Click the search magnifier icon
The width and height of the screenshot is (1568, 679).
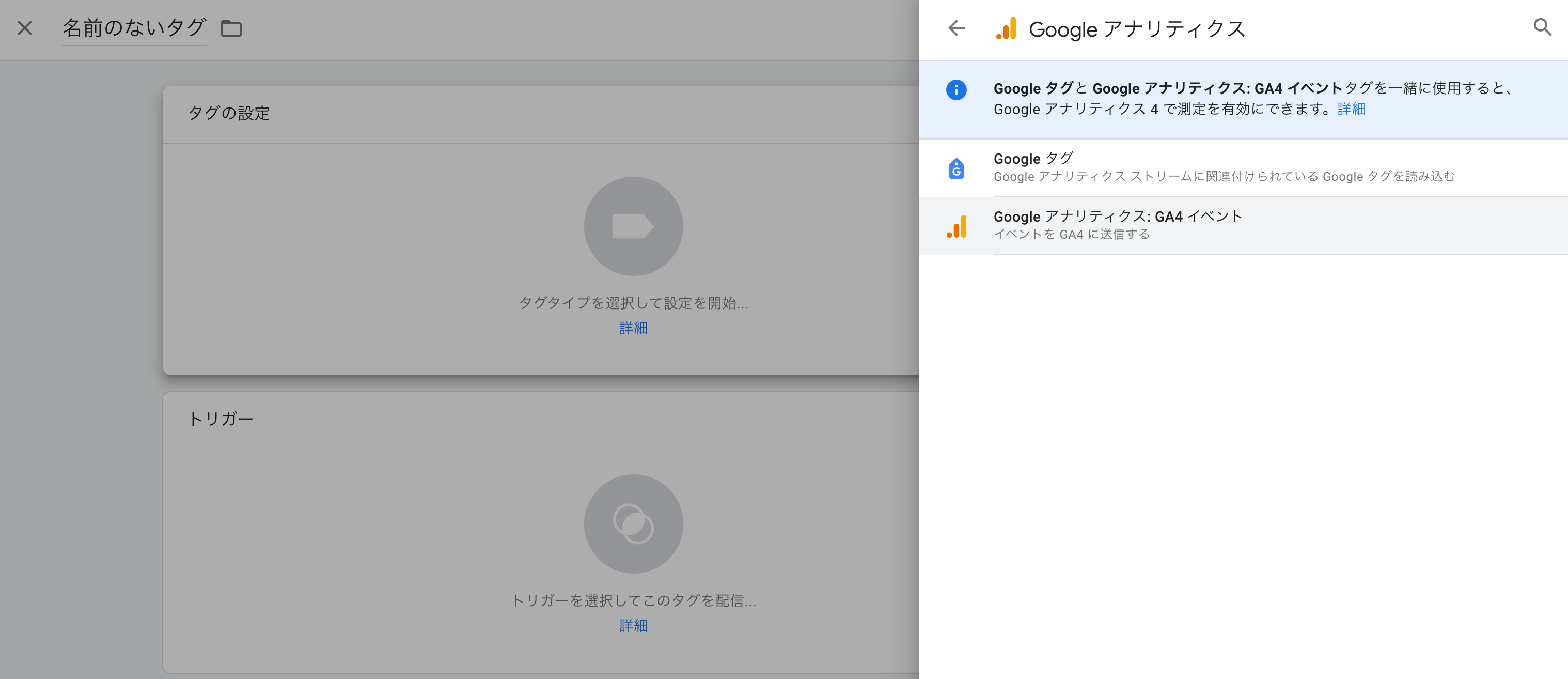click(1542, 27)
